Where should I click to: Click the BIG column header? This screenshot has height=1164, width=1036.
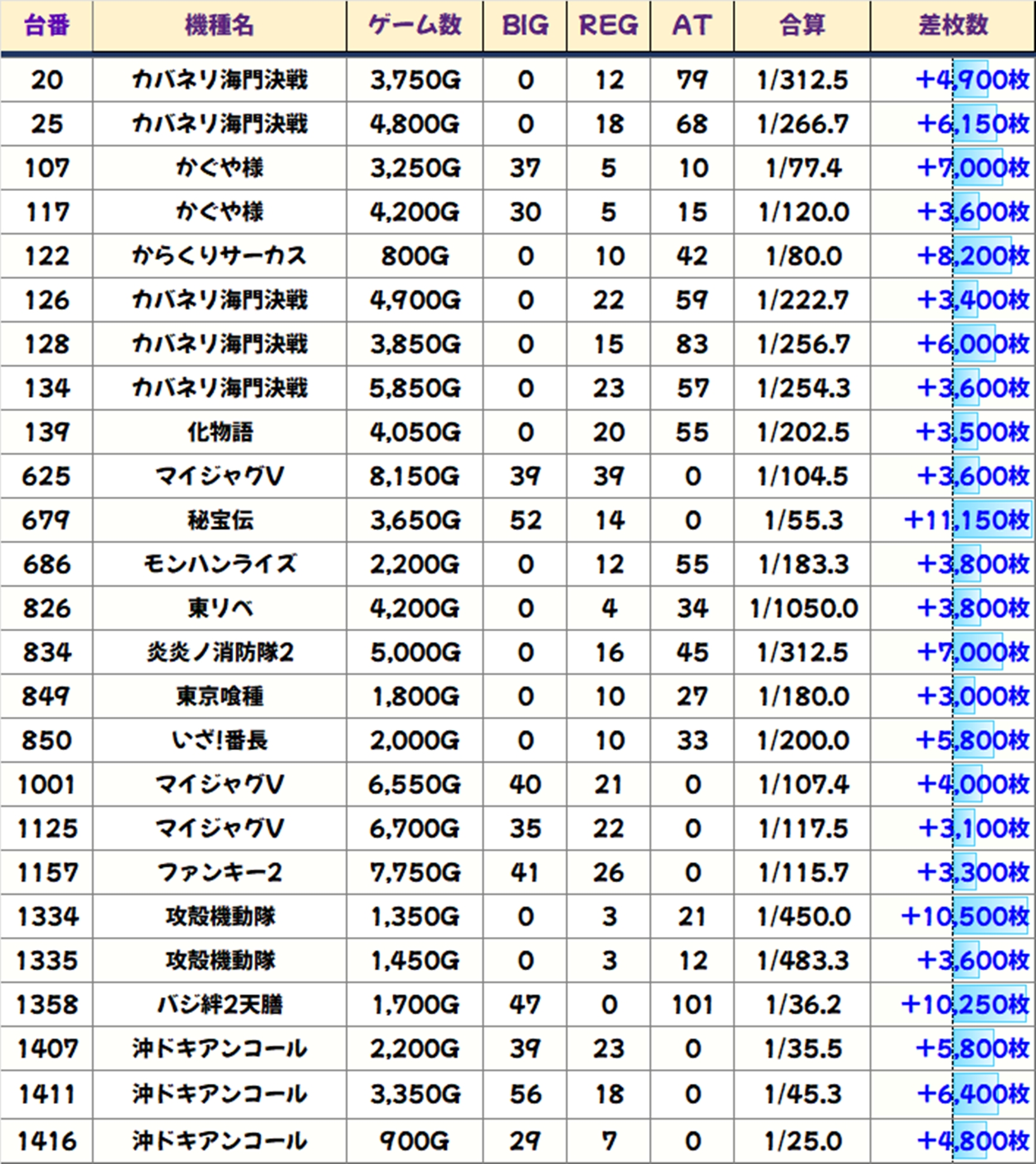[x=524, y=26]
